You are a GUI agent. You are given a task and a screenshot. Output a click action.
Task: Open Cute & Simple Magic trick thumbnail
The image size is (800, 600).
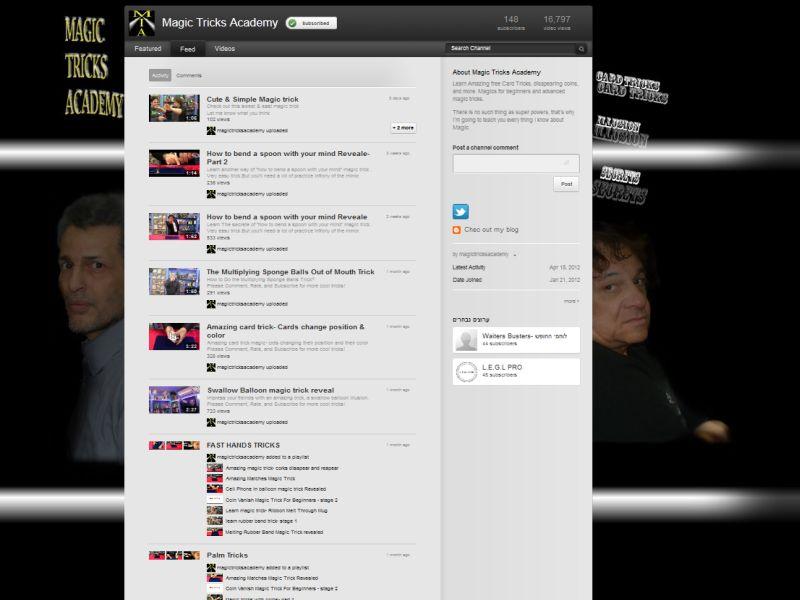(174, 108)
